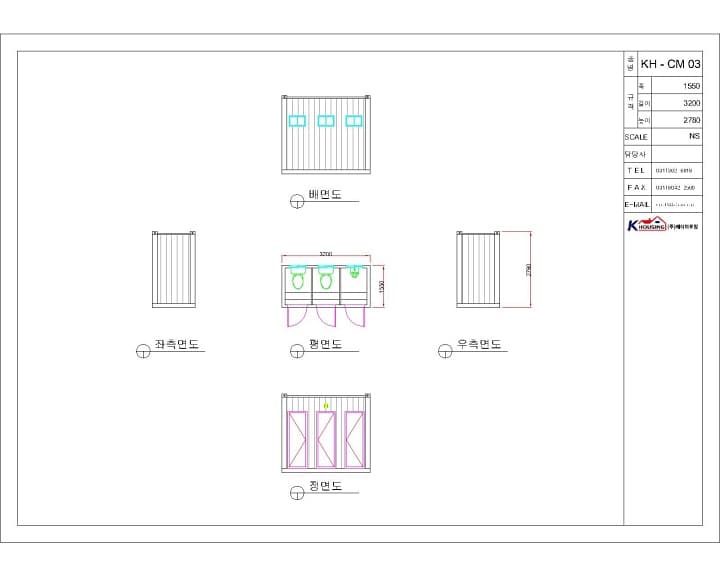The height and width of the screenshot is (576, 720).
Task: Select the left magenta door in front elevation
Action: click(x=297, y=440)
